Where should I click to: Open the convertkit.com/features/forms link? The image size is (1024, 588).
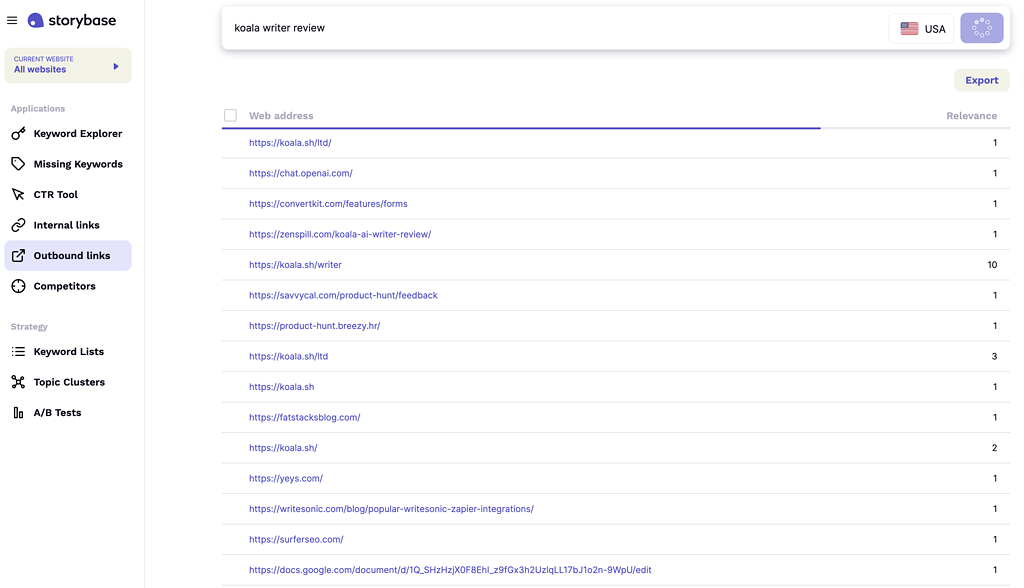pos(328,204)
